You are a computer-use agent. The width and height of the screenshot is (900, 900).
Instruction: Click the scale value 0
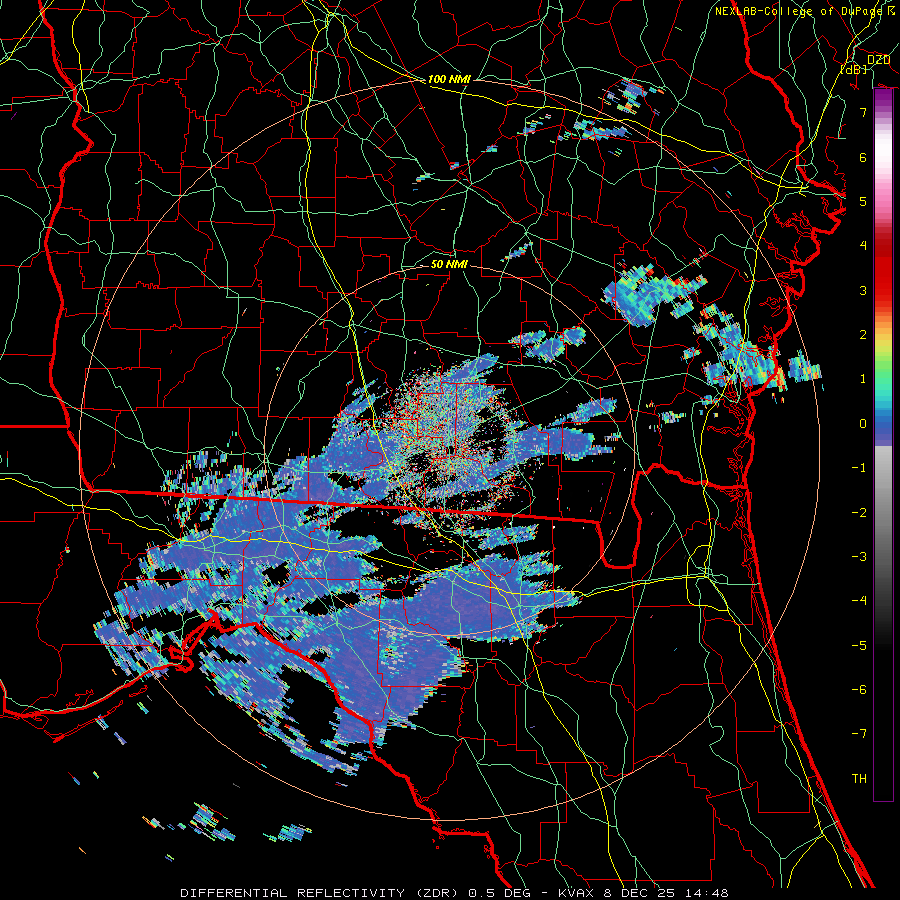tap(863, 424)
